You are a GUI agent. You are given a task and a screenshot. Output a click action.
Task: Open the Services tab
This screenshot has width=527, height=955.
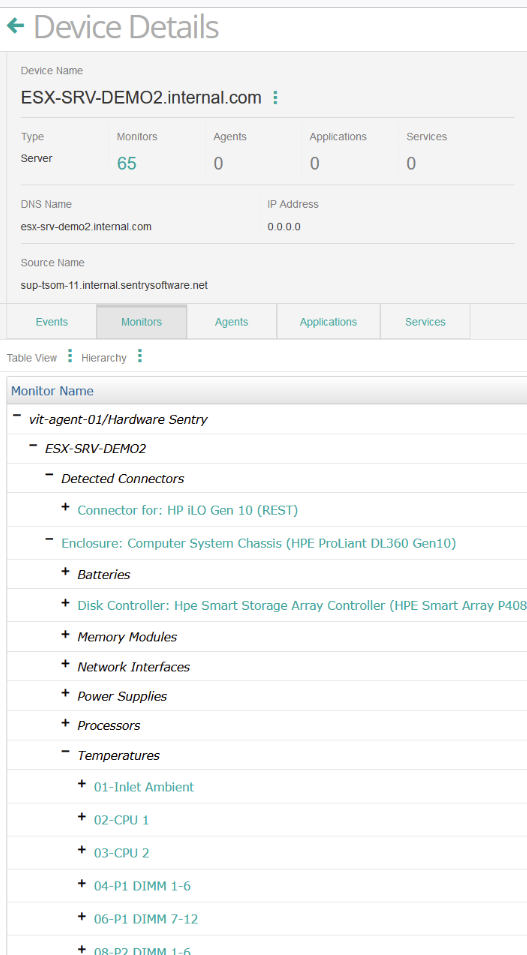(425, 322)
